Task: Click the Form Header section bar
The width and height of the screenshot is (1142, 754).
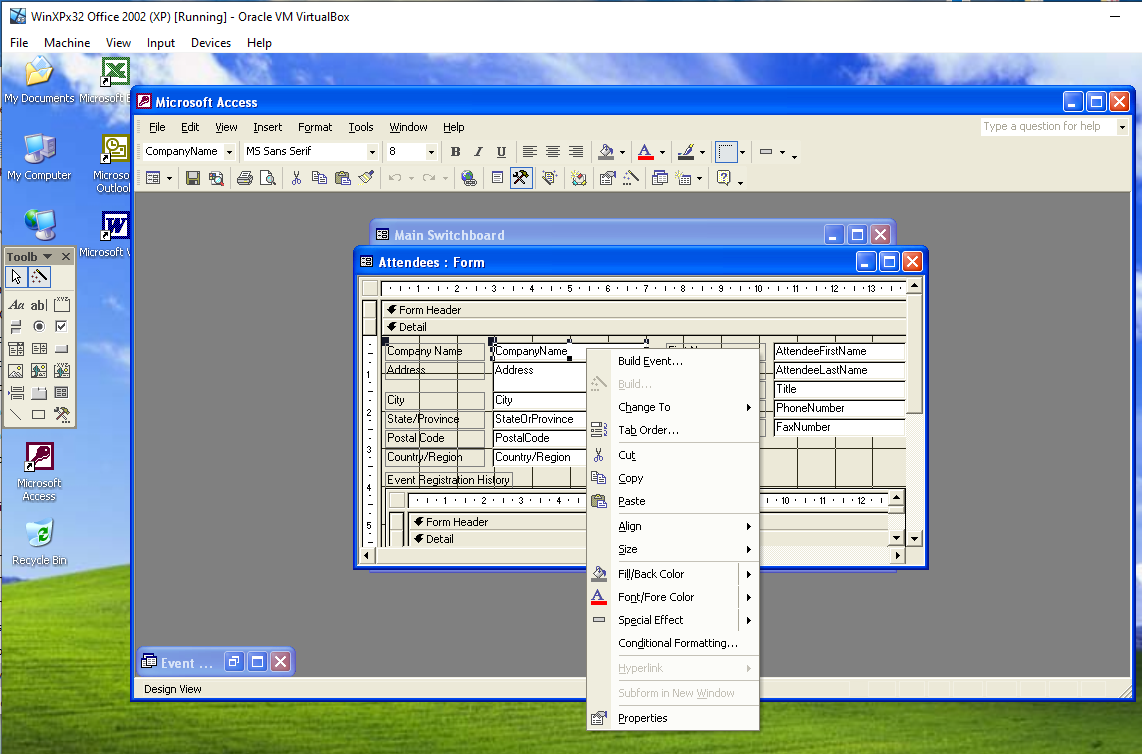Action: 644,310
